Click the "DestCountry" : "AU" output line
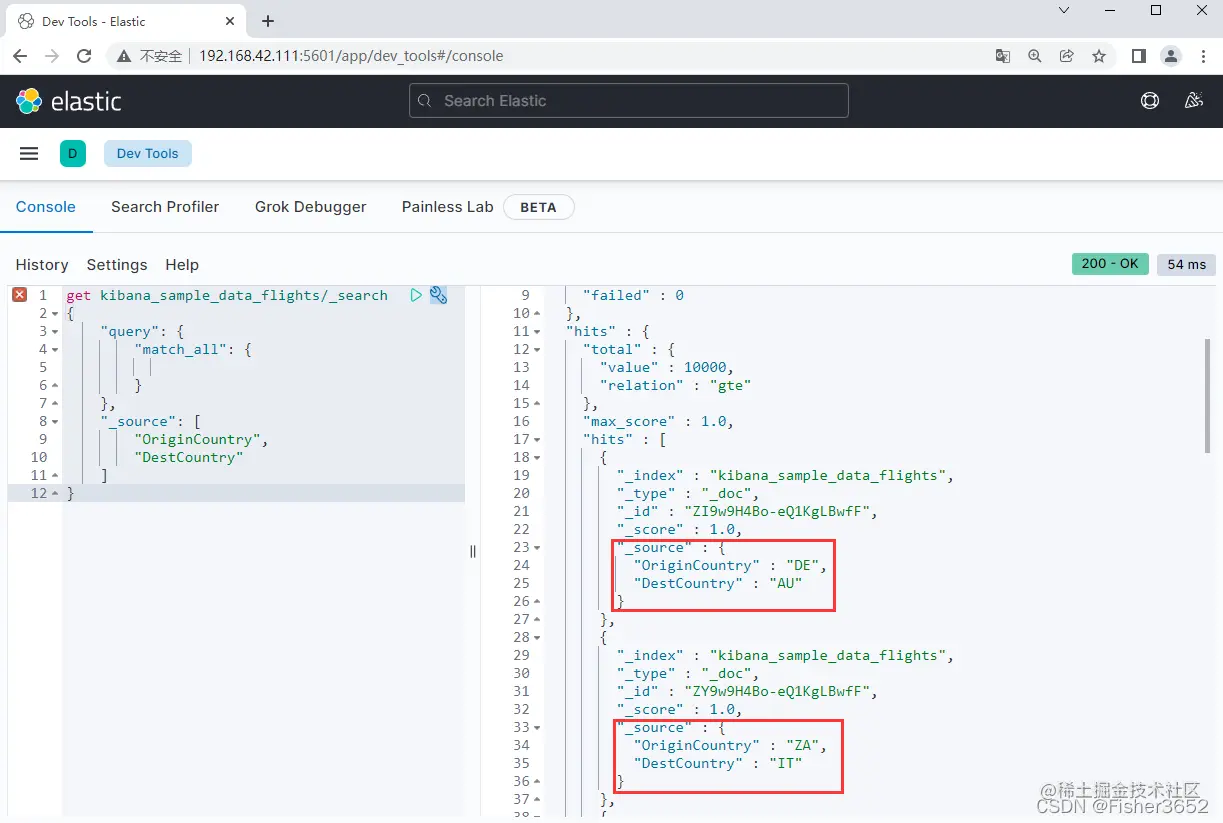The height and width of the screenshot is (823, 1223). 718,584
